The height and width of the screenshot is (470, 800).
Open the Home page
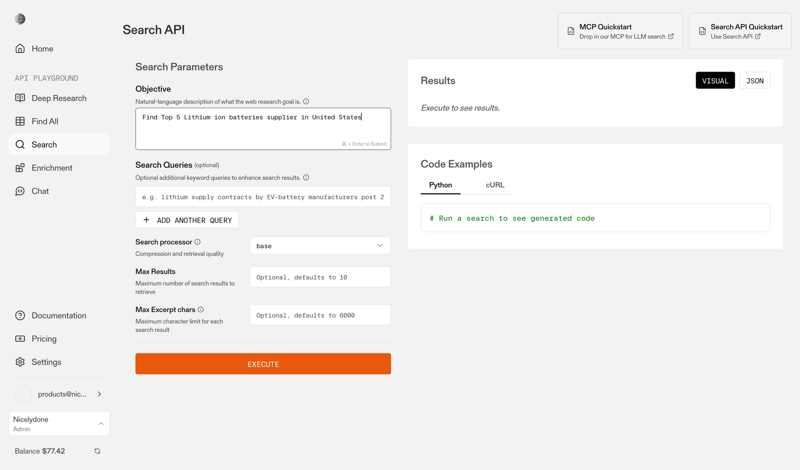(59, 48)
